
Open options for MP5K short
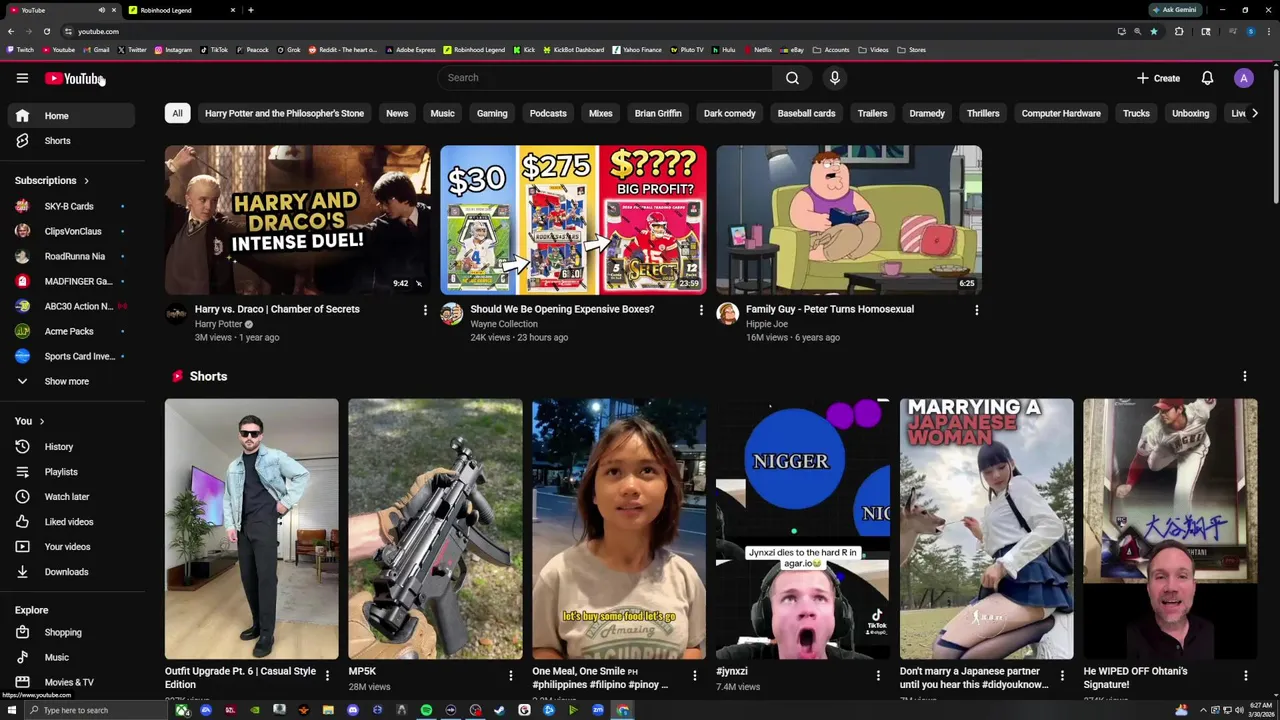511,676
